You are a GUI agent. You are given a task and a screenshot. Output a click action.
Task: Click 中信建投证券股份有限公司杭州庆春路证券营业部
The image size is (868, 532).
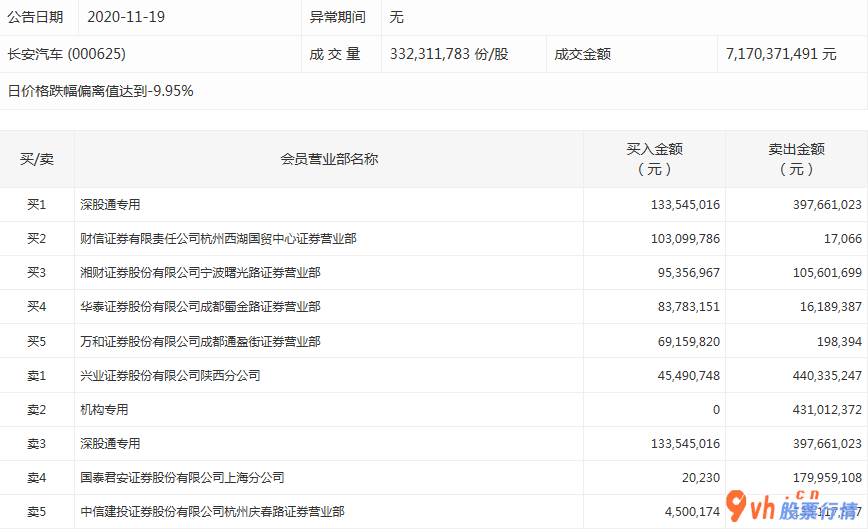[x=212, y=512]
